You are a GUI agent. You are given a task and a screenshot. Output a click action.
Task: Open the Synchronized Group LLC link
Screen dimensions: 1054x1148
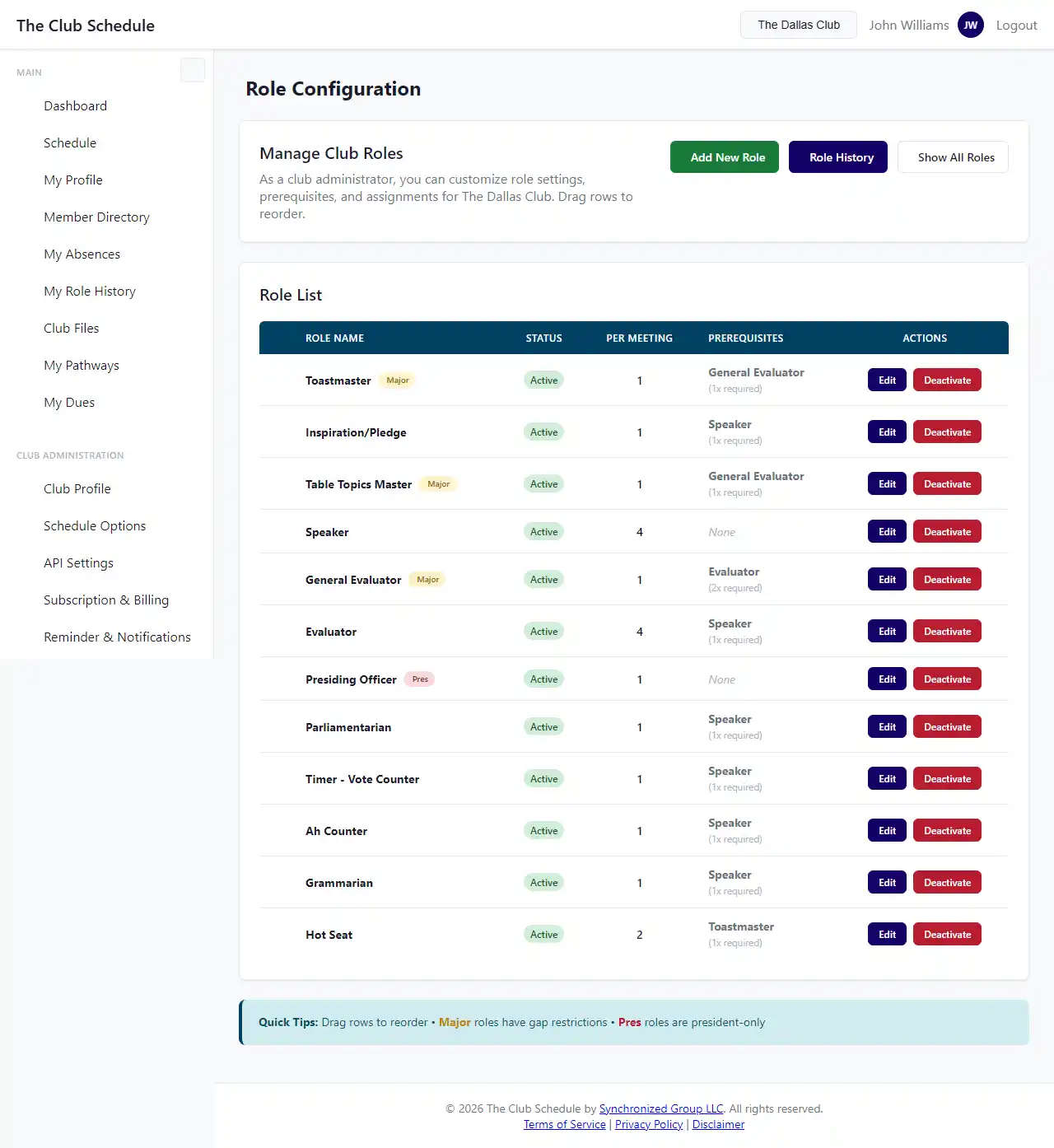pyautogui.click(x=661, y=1108)
